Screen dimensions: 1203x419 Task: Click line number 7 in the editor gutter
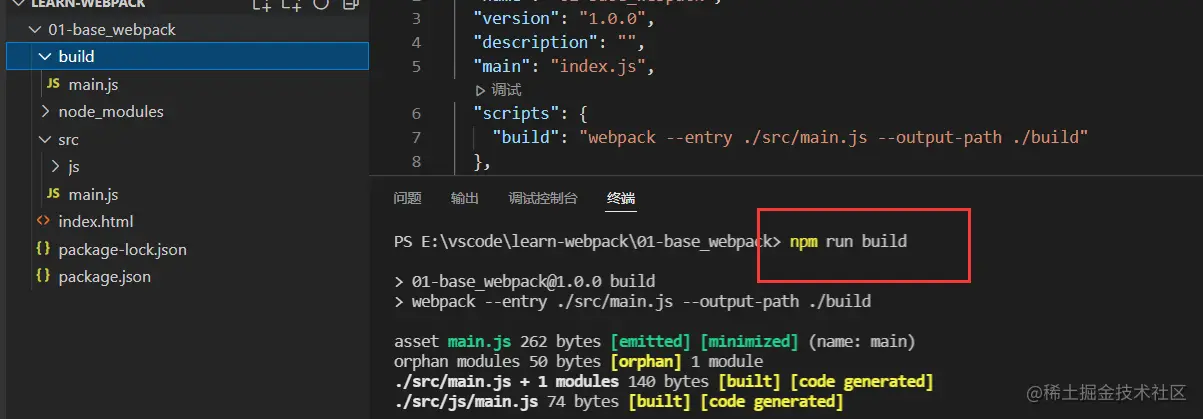click(416, 137)
